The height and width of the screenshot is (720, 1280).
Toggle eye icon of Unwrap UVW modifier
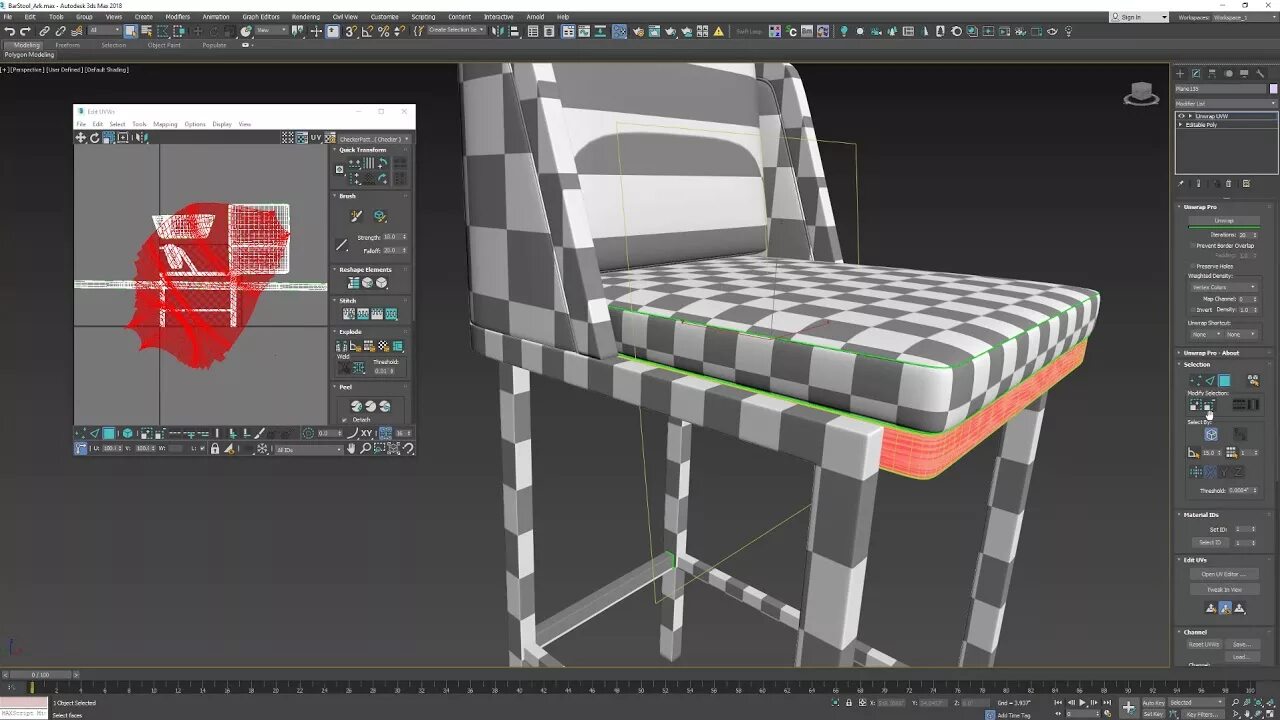[1181, 116]
